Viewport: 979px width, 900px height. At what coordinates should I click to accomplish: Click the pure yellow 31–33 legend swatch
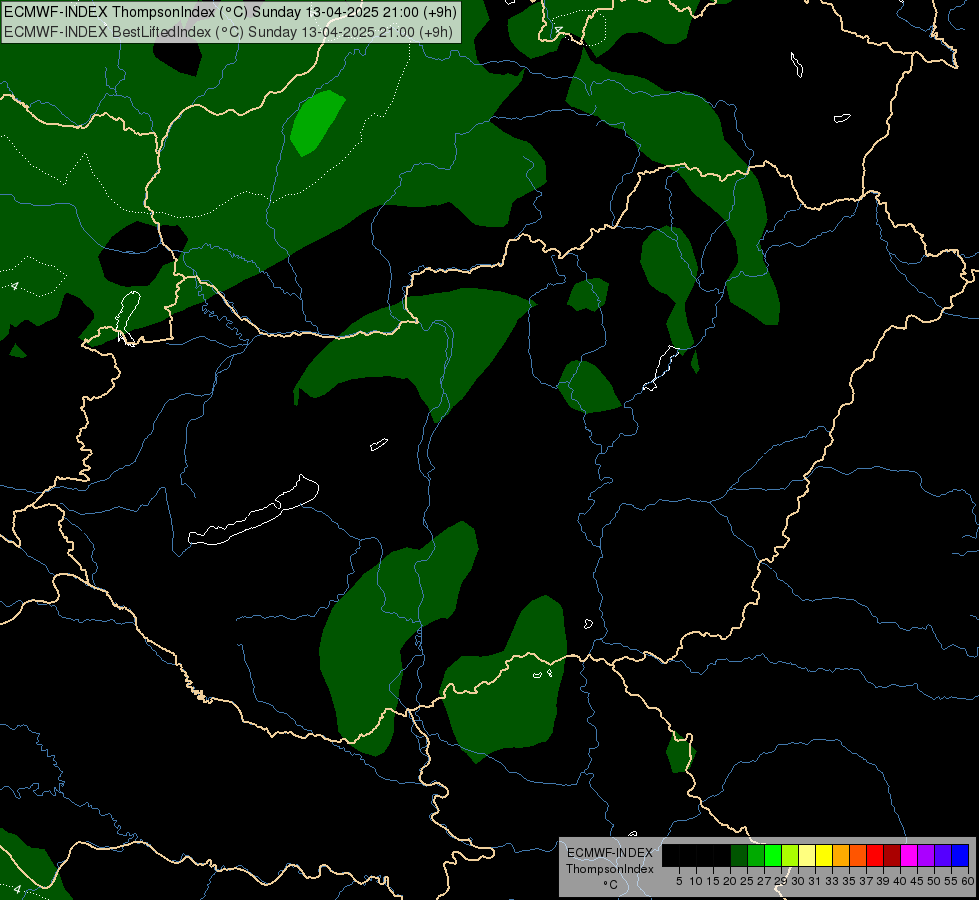[x=824, y=855]
